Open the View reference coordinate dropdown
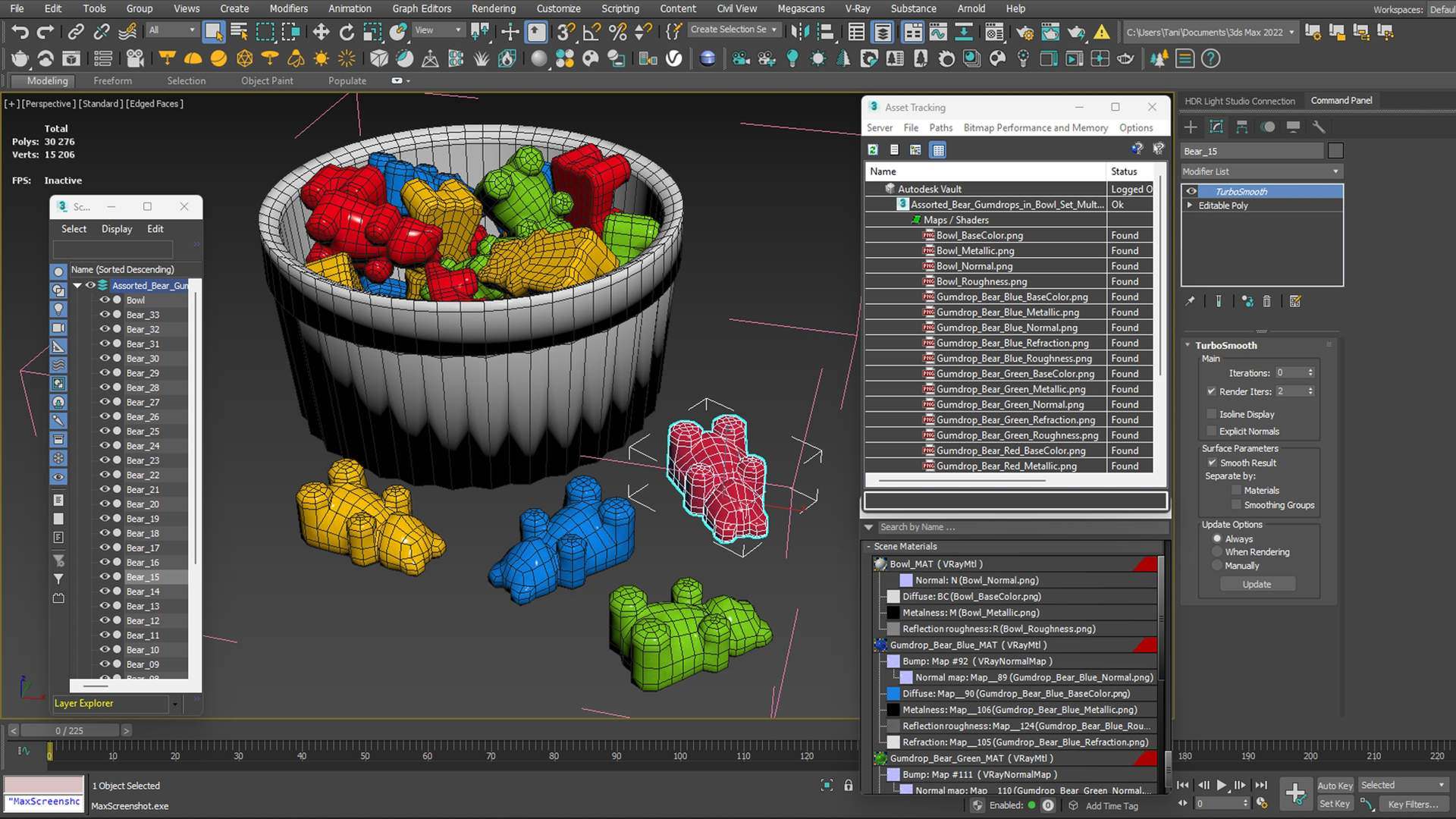 click(438, 30)
